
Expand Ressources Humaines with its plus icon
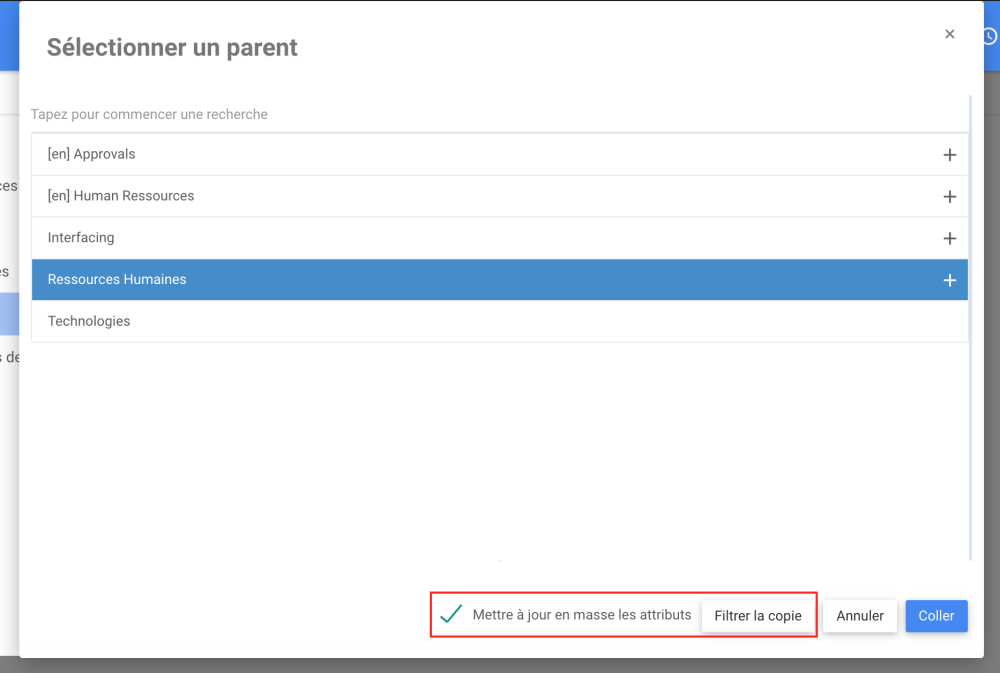click(950, 281)
